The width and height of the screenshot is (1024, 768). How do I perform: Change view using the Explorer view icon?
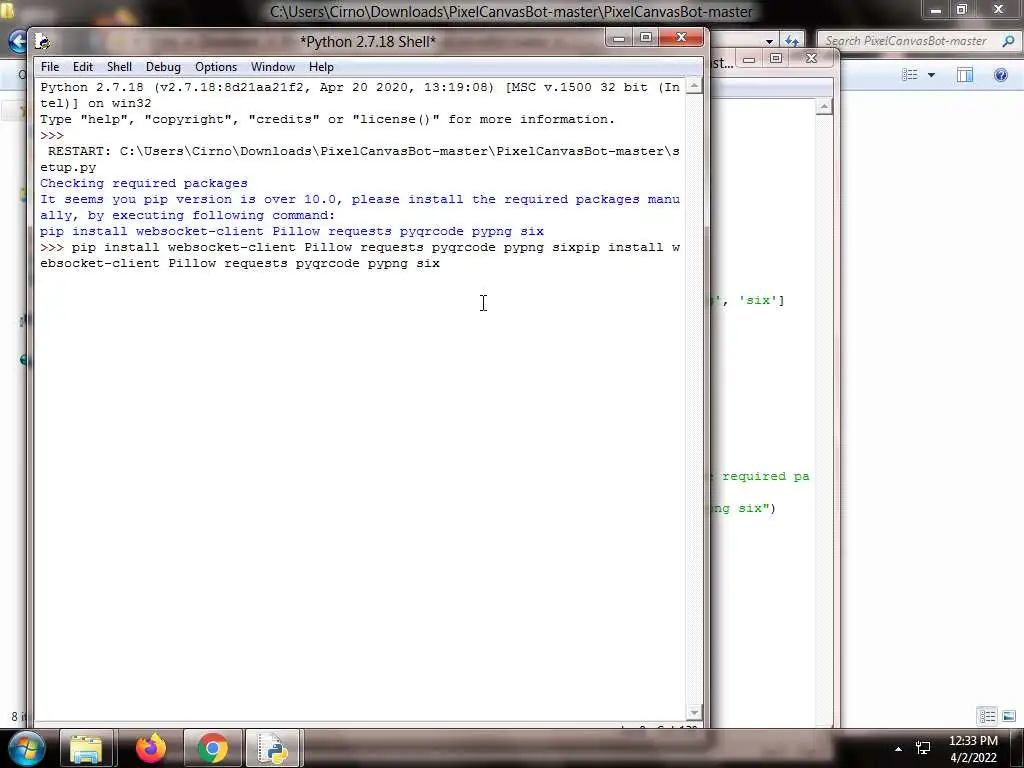(x=910, y=74)
